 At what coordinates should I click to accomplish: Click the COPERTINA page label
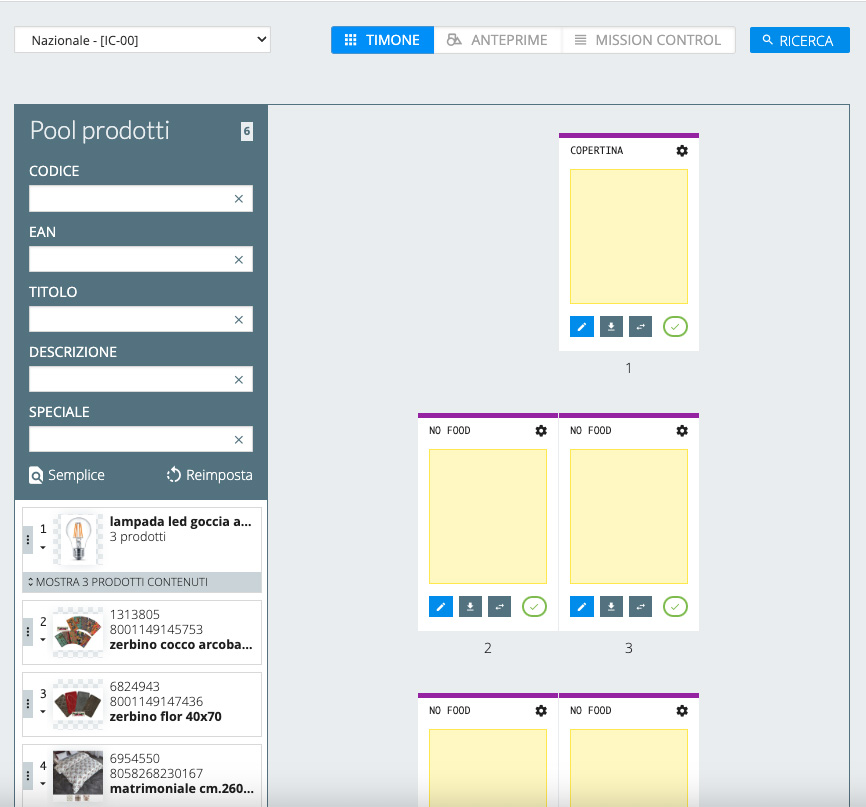tap(596, 150)
